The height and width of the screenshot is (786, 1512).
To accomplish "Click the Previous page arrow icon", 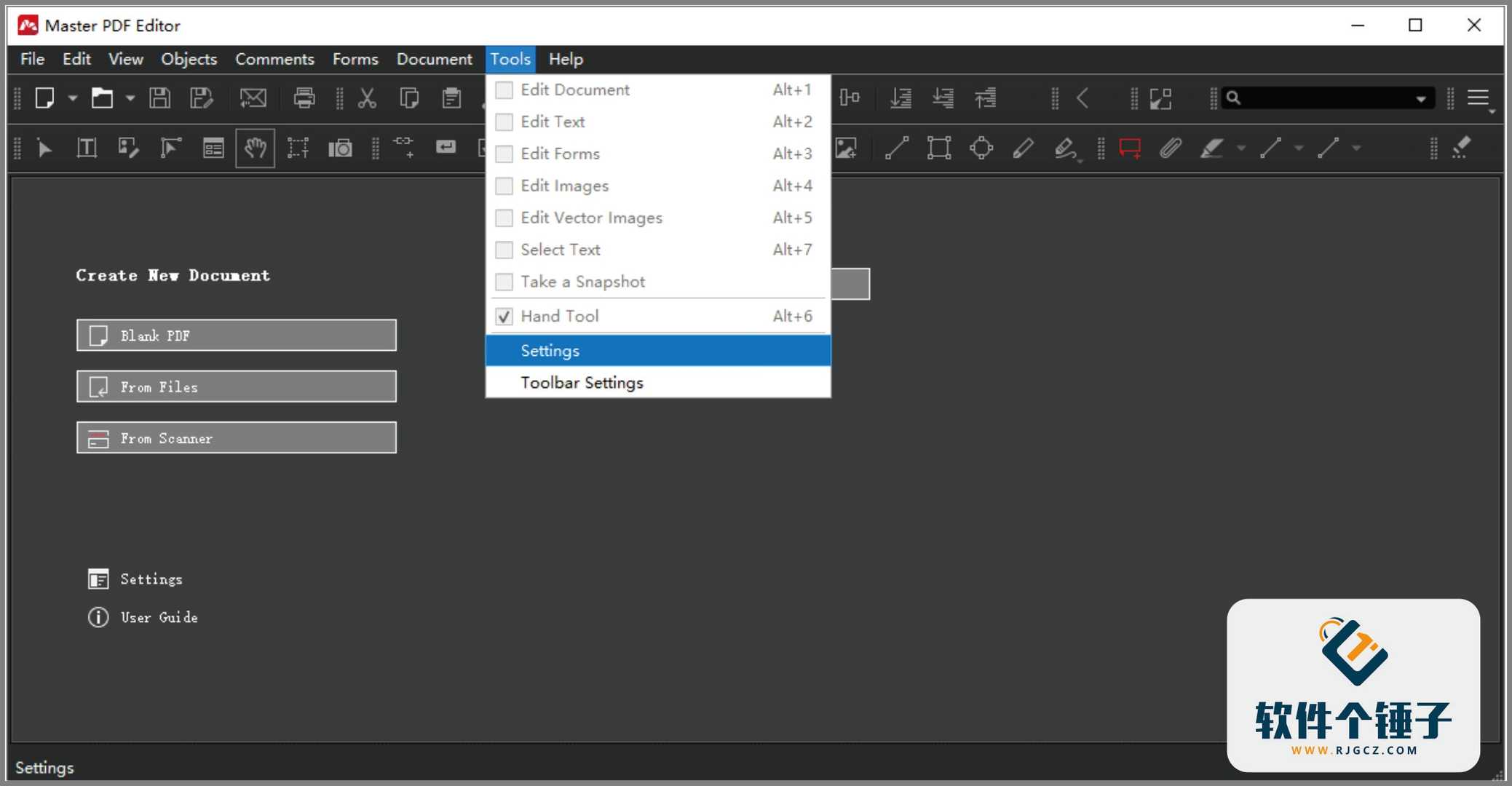I will pos(1082,98).
